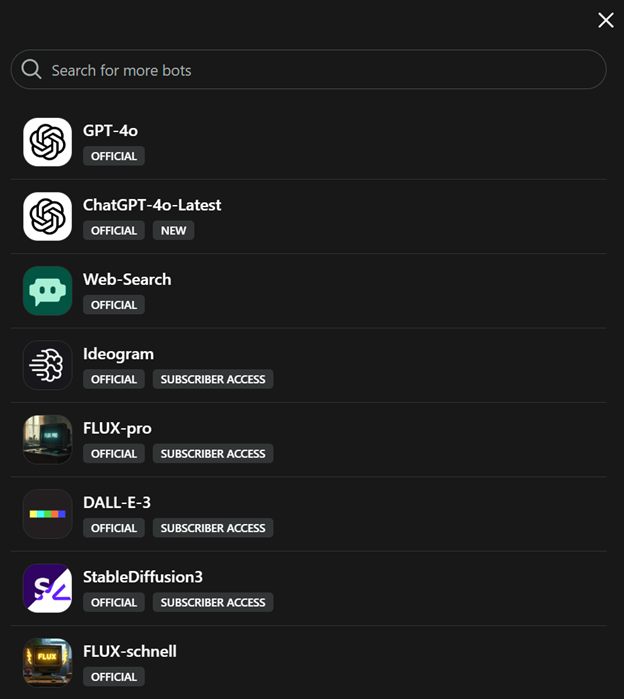The image size is (624, 699).
Task: Click the FLUX-schnell neon sign icon
Action: (47, 662)
